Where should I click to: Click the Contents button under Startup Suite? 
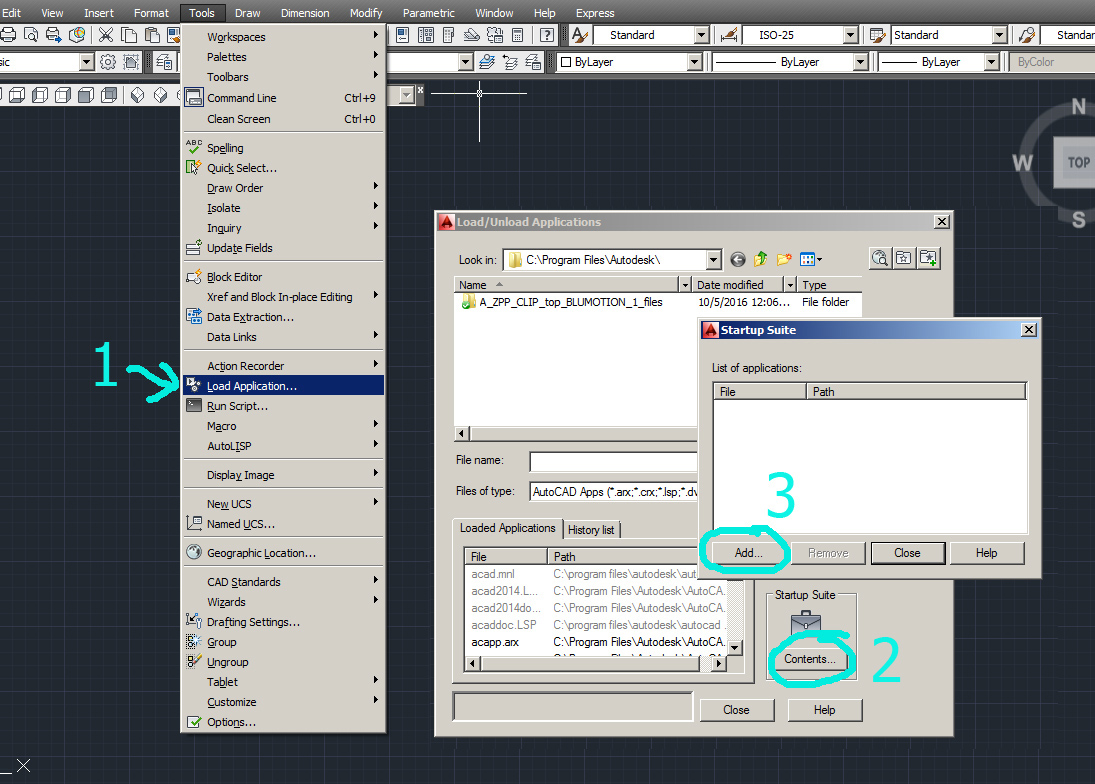coord(809,659)
